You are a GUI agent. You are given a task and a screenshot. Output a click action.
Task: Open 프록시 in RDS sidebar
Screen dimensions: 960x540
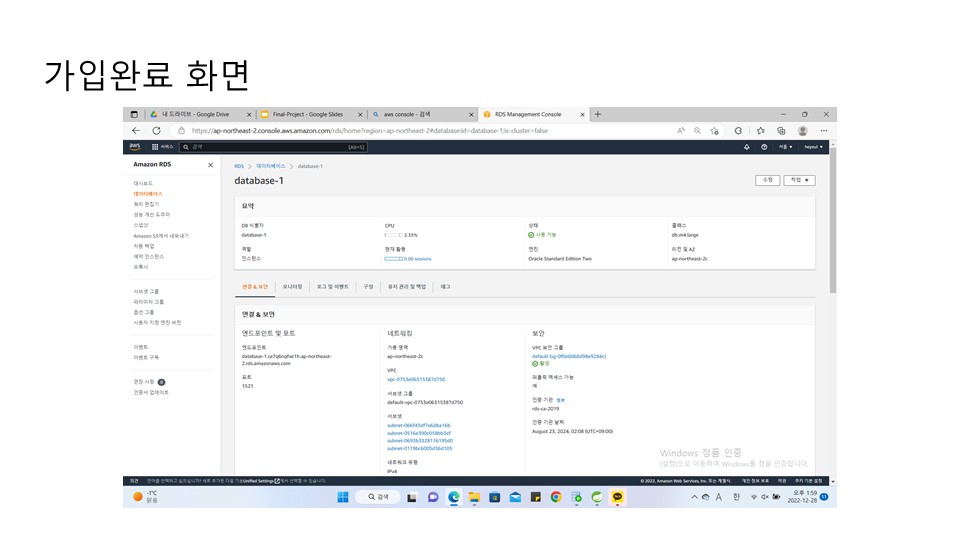point(141,266)
